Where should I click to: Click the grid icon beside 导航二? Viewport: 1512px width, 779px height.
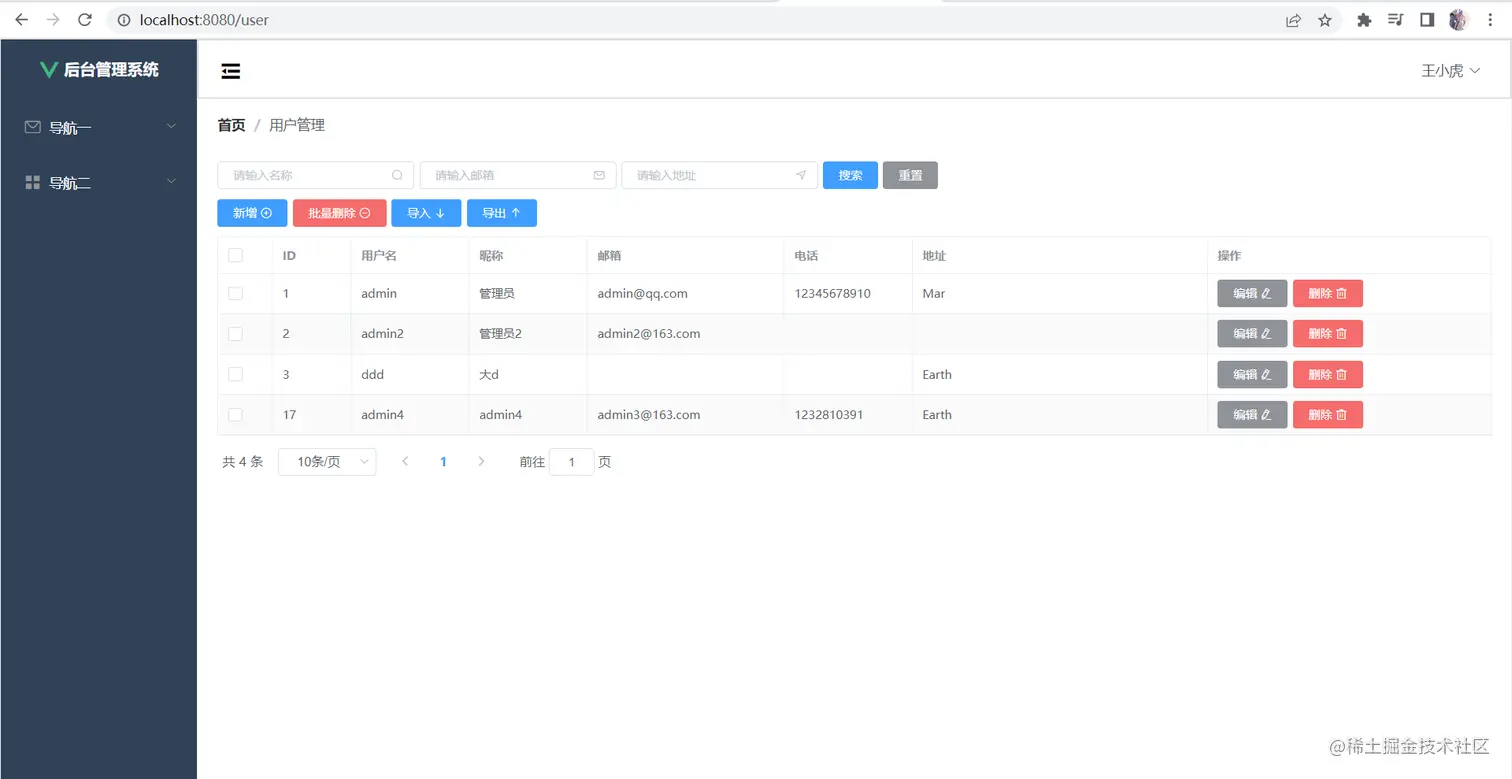(33, 182)
